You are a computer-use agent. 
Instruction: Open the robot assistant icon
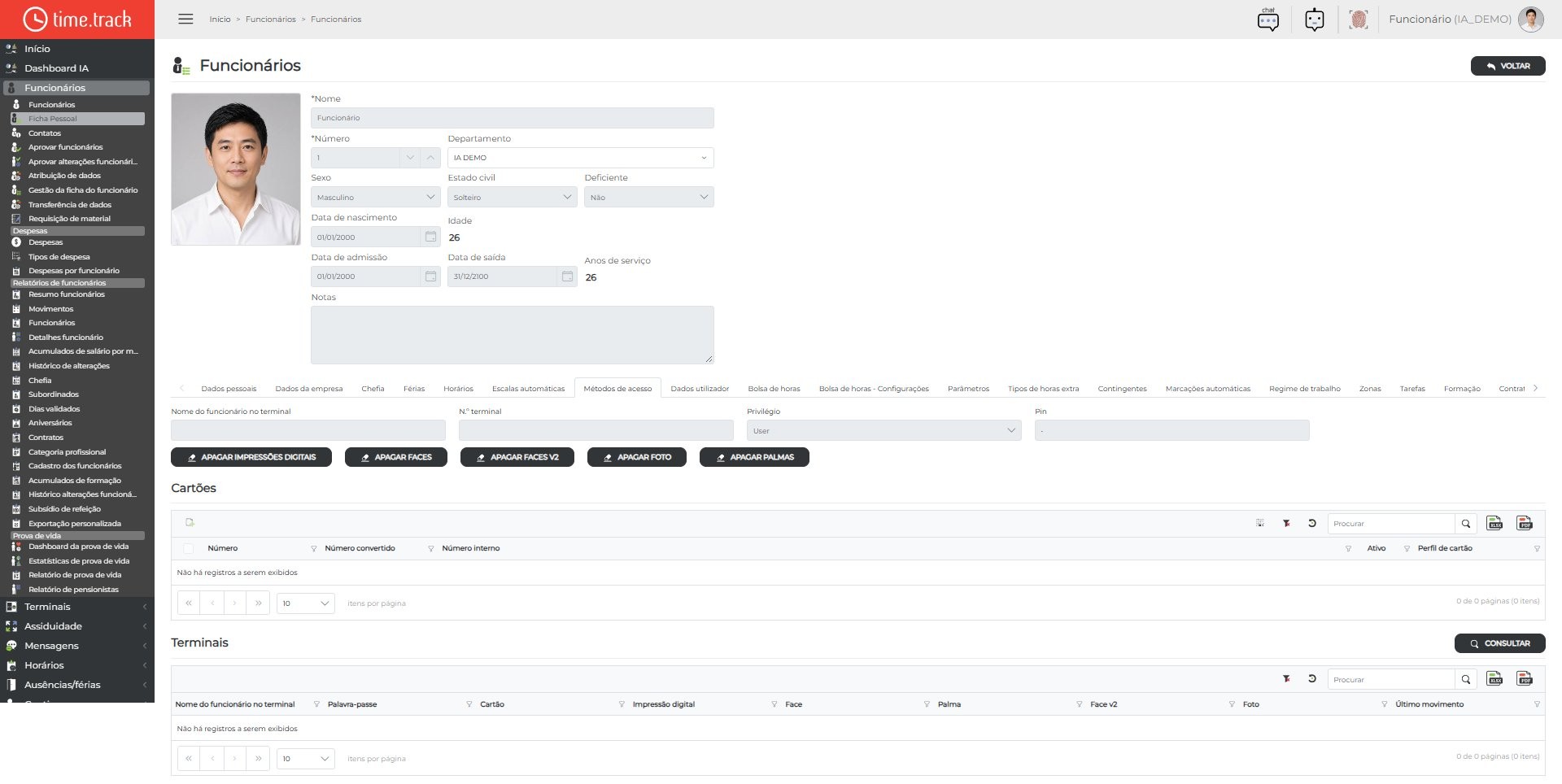[x=1315, y=20]
